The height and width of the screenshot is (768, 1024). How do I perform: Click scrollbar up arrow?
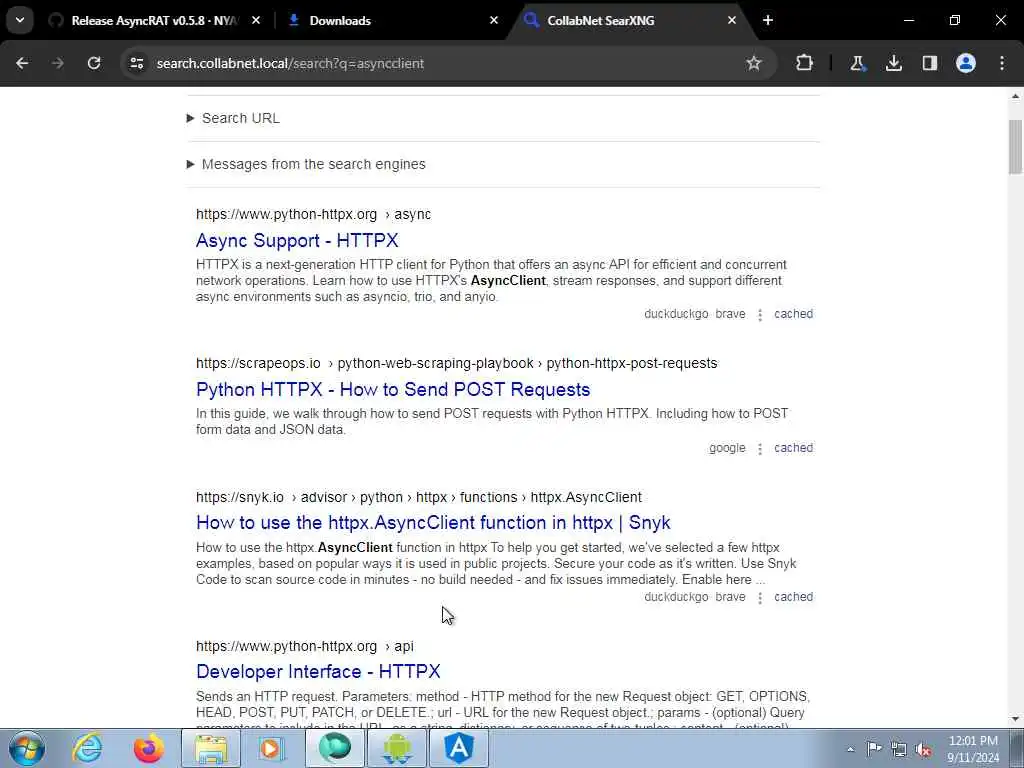click(x=1016, y=95)
